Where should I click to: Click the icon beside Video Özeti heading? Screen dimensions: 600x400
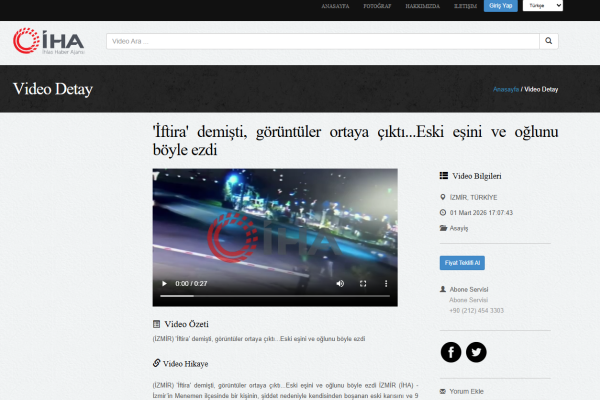pyautogui.click(x=156, y=324)
